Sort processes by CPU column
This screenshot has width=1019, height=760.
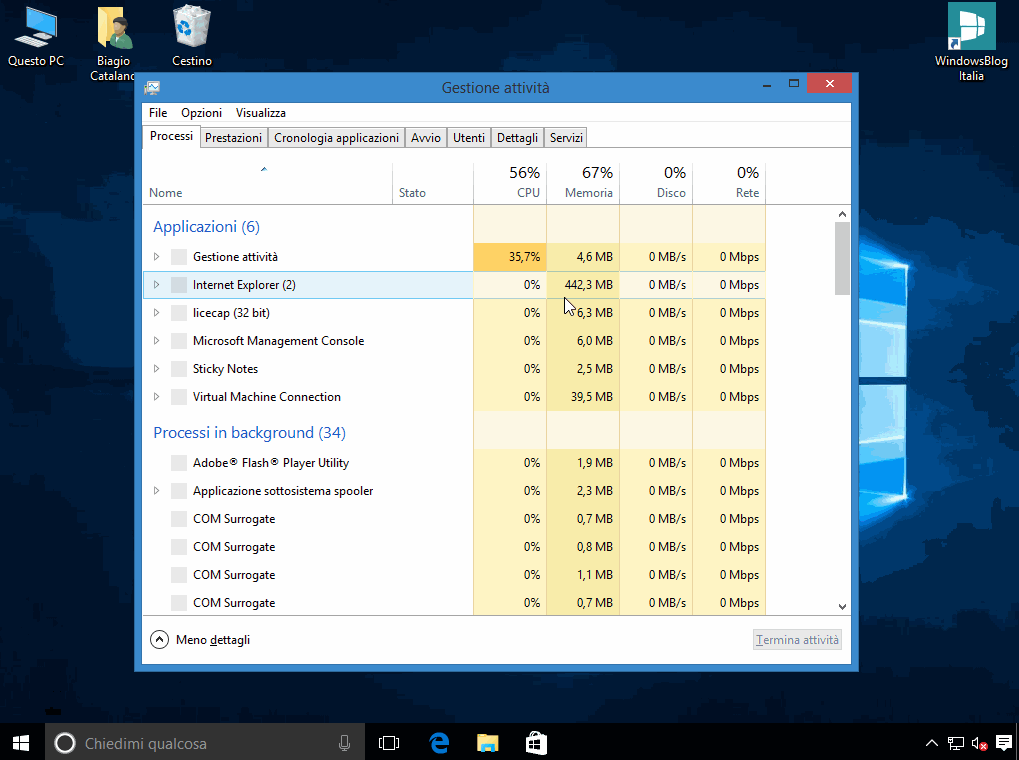tap(510, 183)
